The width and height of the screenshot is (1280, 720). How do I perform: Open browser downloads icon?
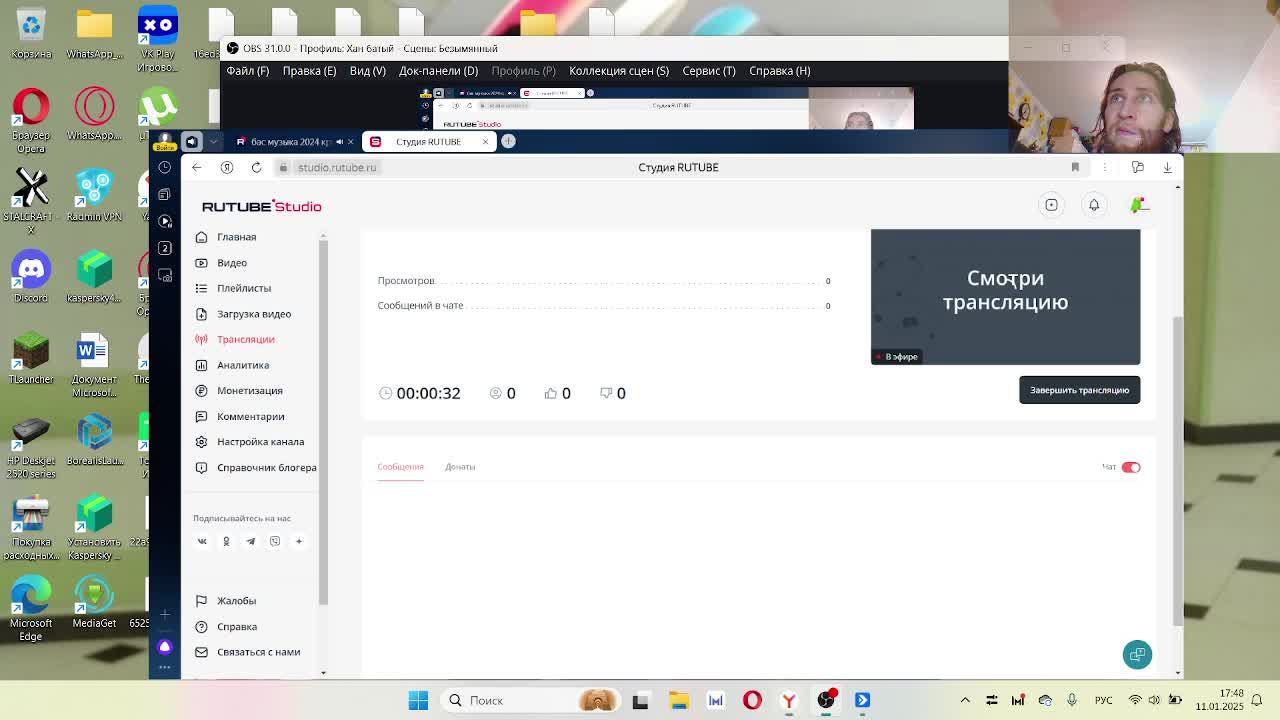1167,167
